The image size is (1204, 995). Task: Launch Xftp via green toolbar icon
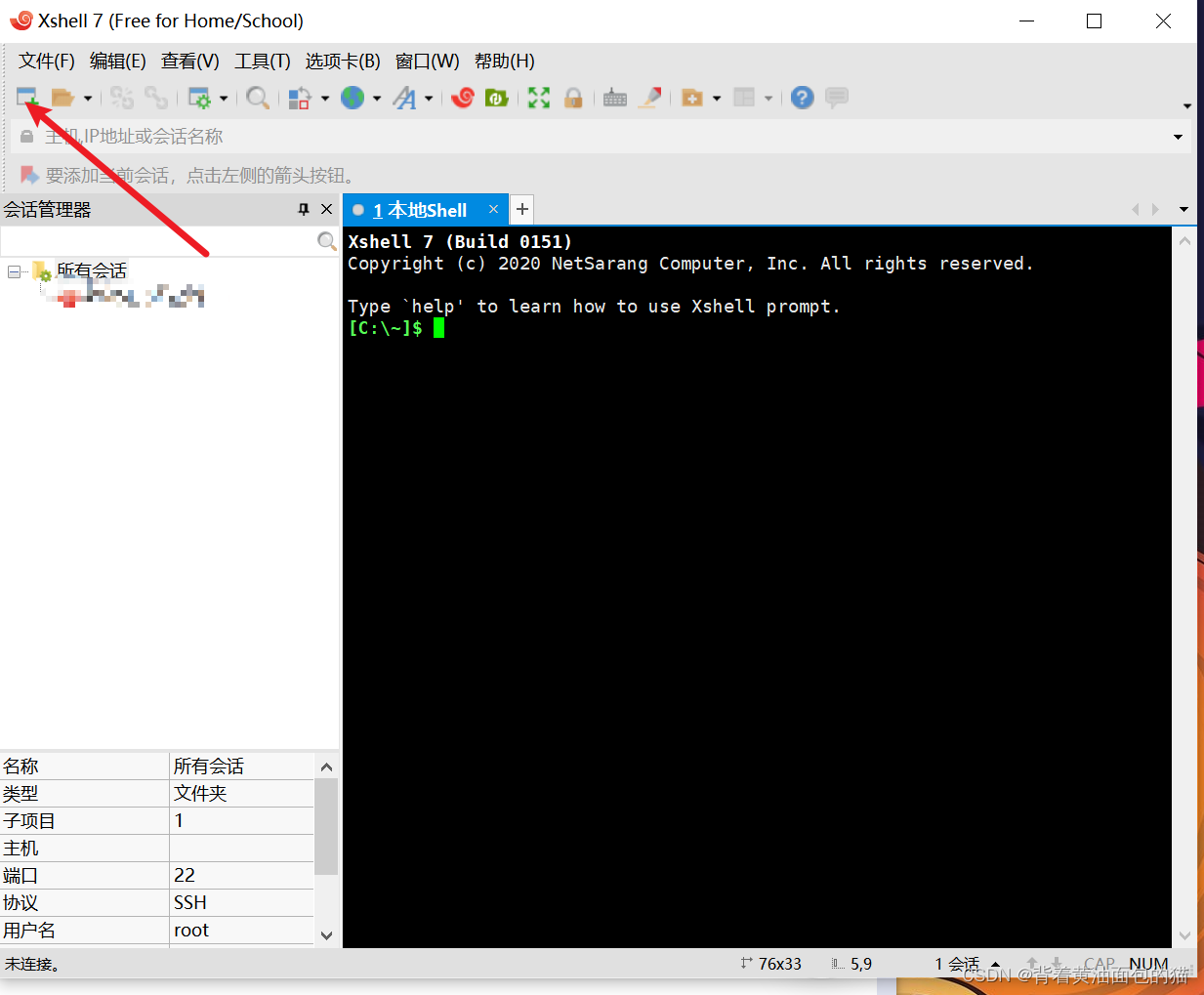[x=497, y=98]
